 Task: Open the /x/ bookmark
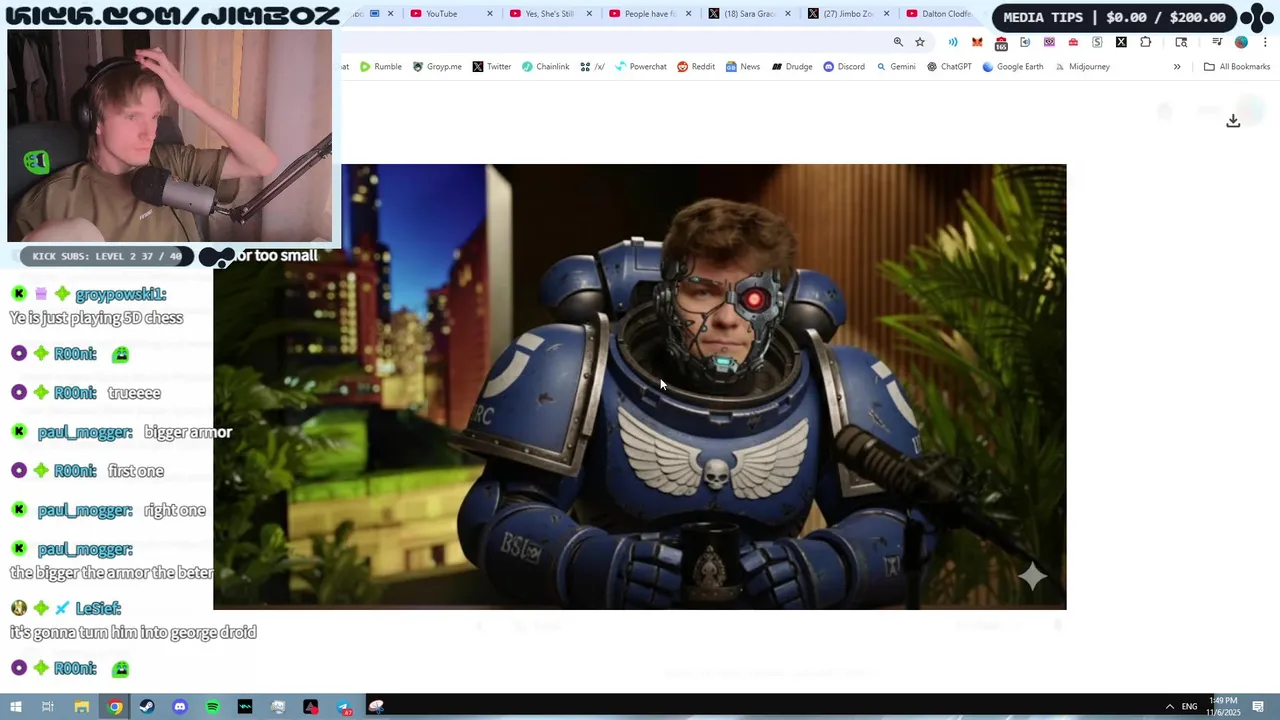pyautogui.click(x=592, y=67)
